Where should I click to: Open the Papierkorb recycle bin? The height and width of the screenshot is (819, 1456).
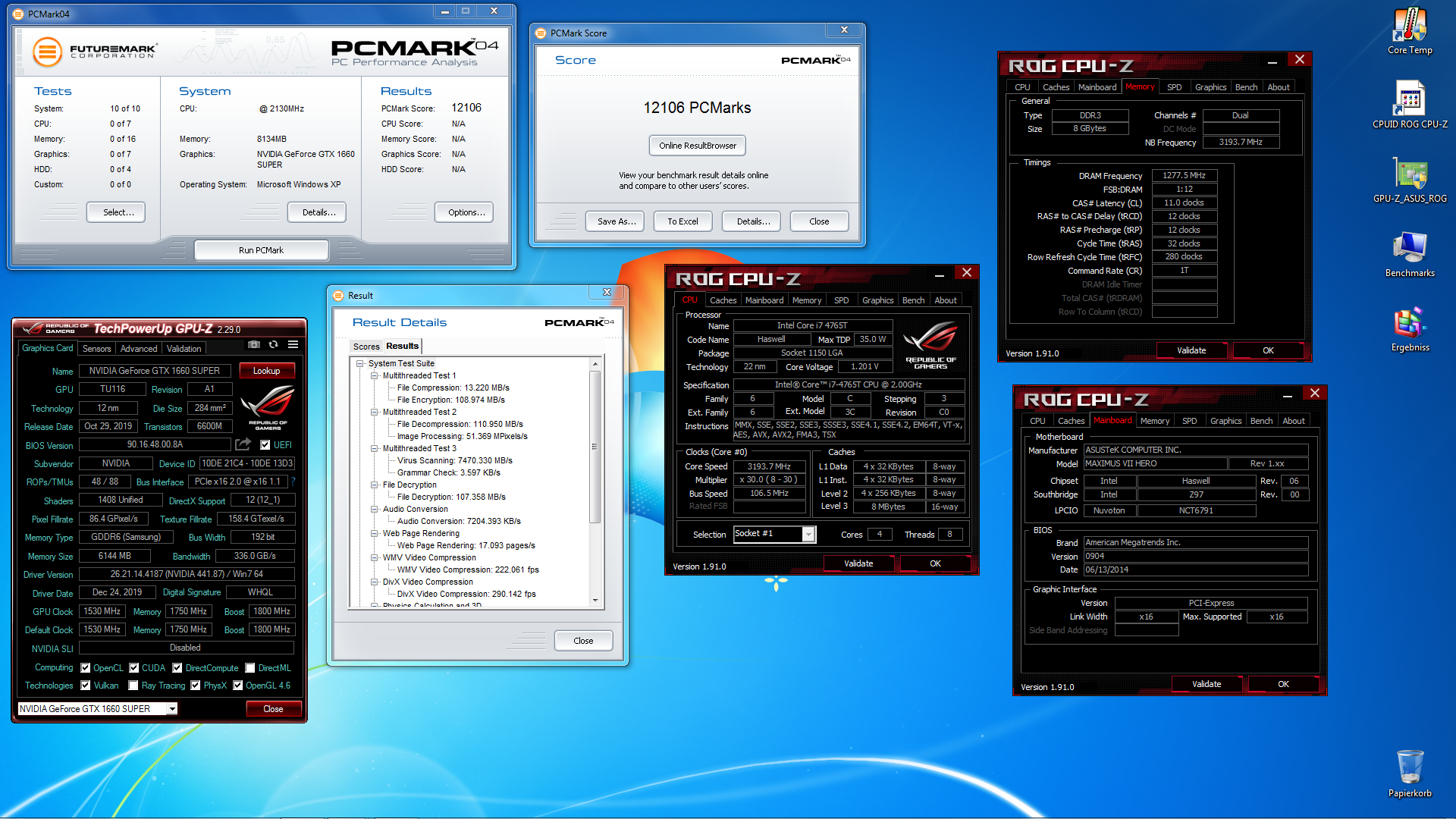tap(1410, 773)
